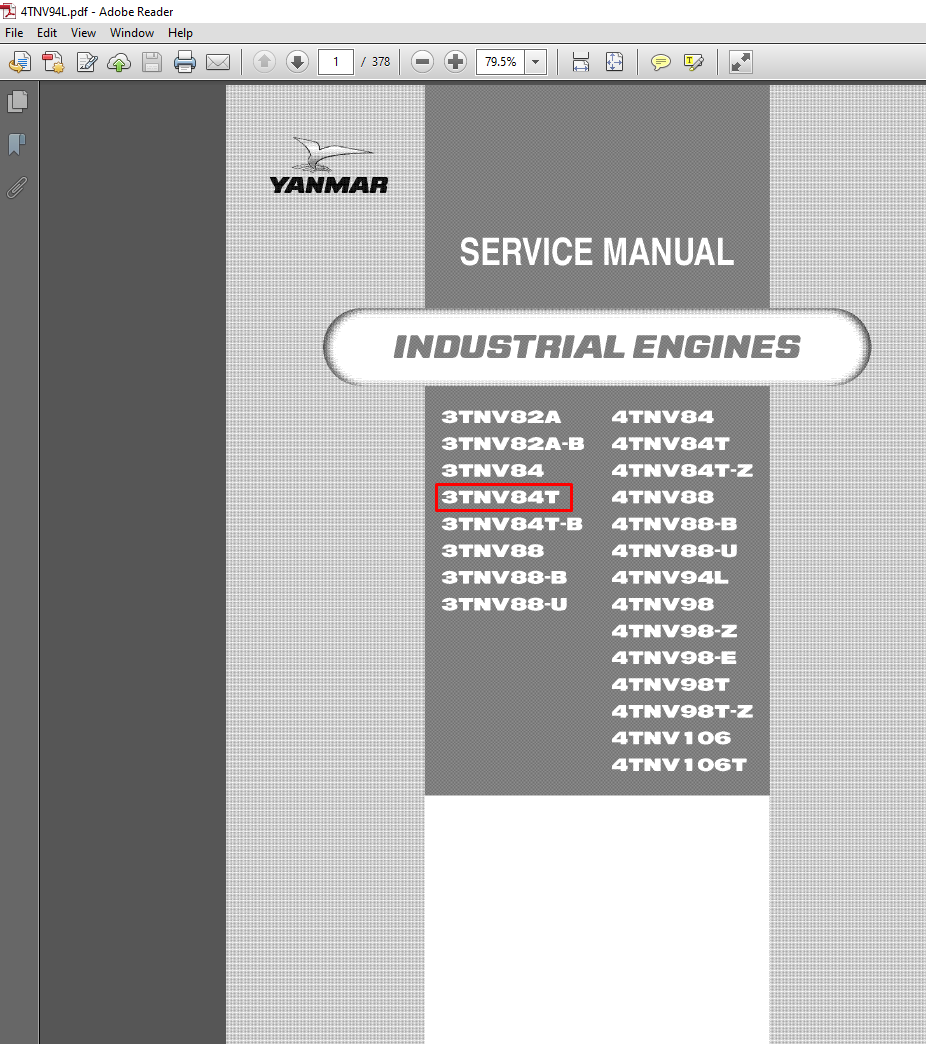Viewport: 926px width, 1044px height.
Task: Print the document with printer icon
Action: pyautogui.click(x=184, y=63)
